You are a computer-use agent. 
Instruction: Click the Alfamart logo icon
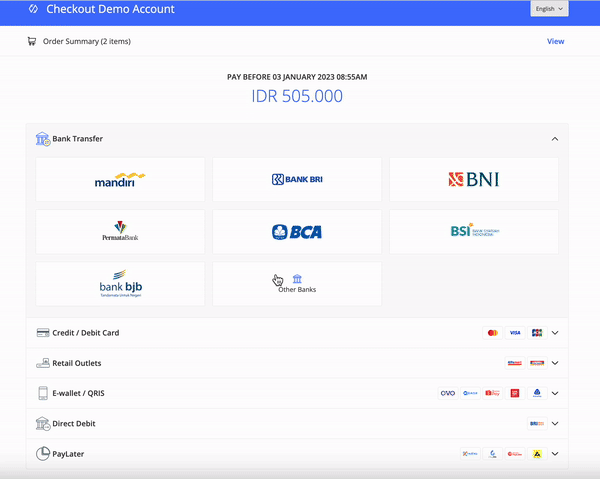(x=515, y=363)
